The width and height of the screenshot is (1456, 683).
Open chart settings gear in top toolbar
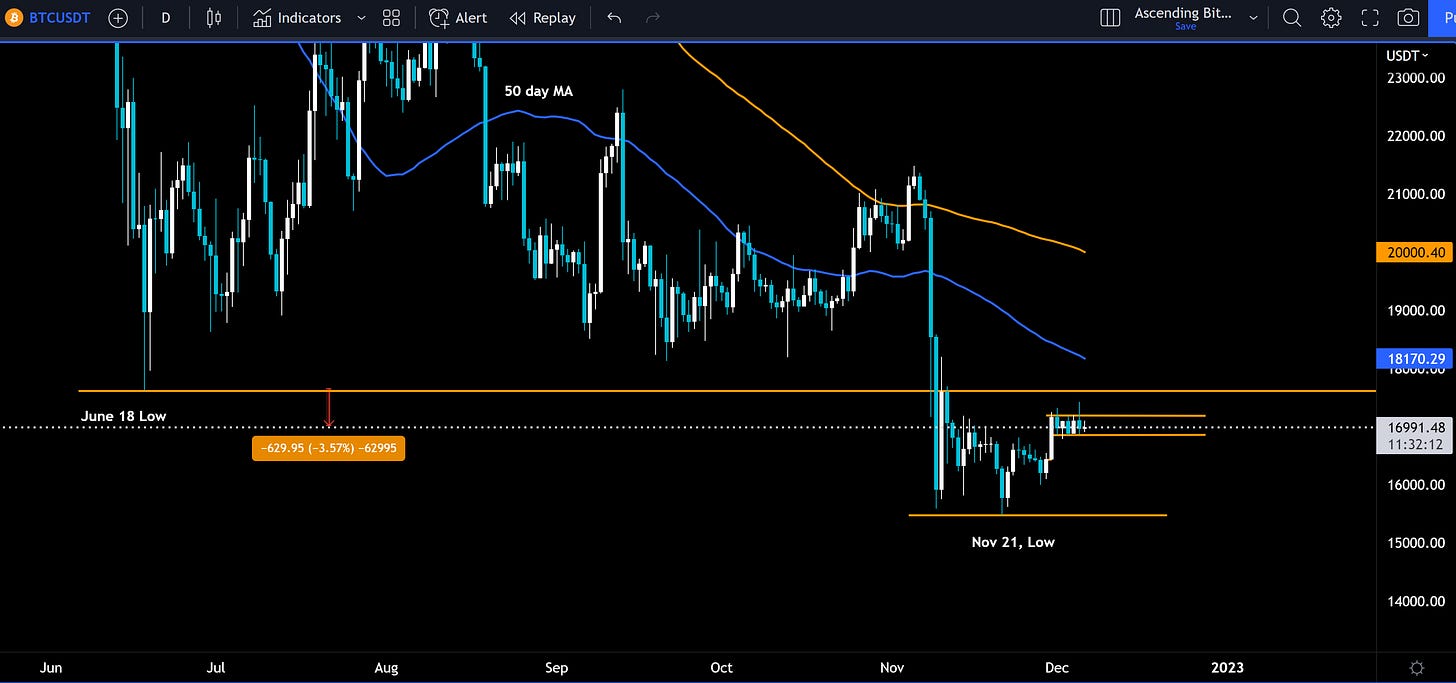[x=1331, y=18]
